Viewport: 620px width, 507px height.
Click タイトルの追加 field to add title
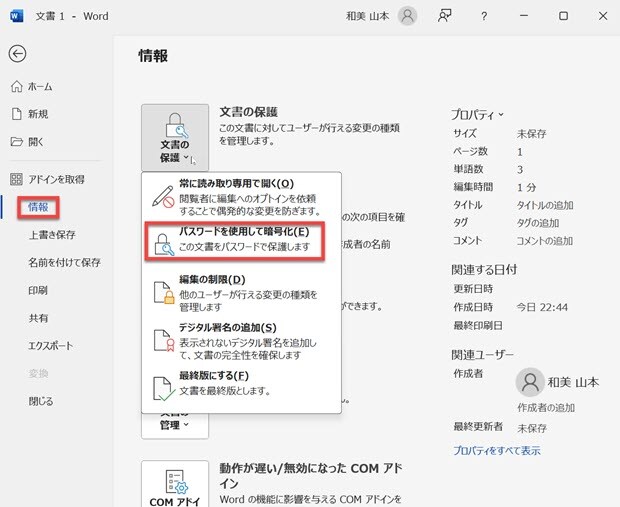tap(545, 205)
